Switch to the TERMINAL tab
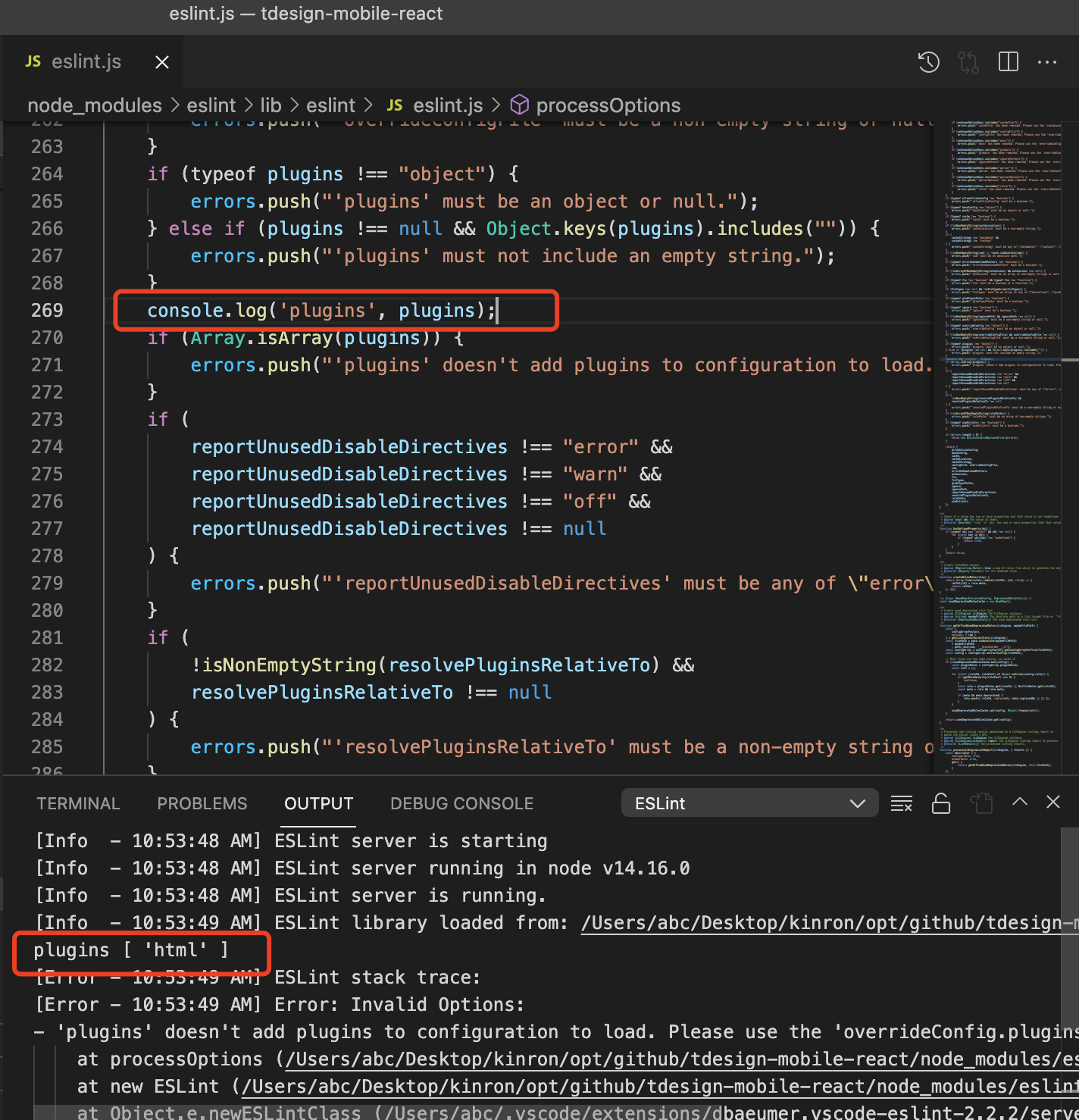The height and width of the screenshot is (1120, 1079). tap(78, 803)
